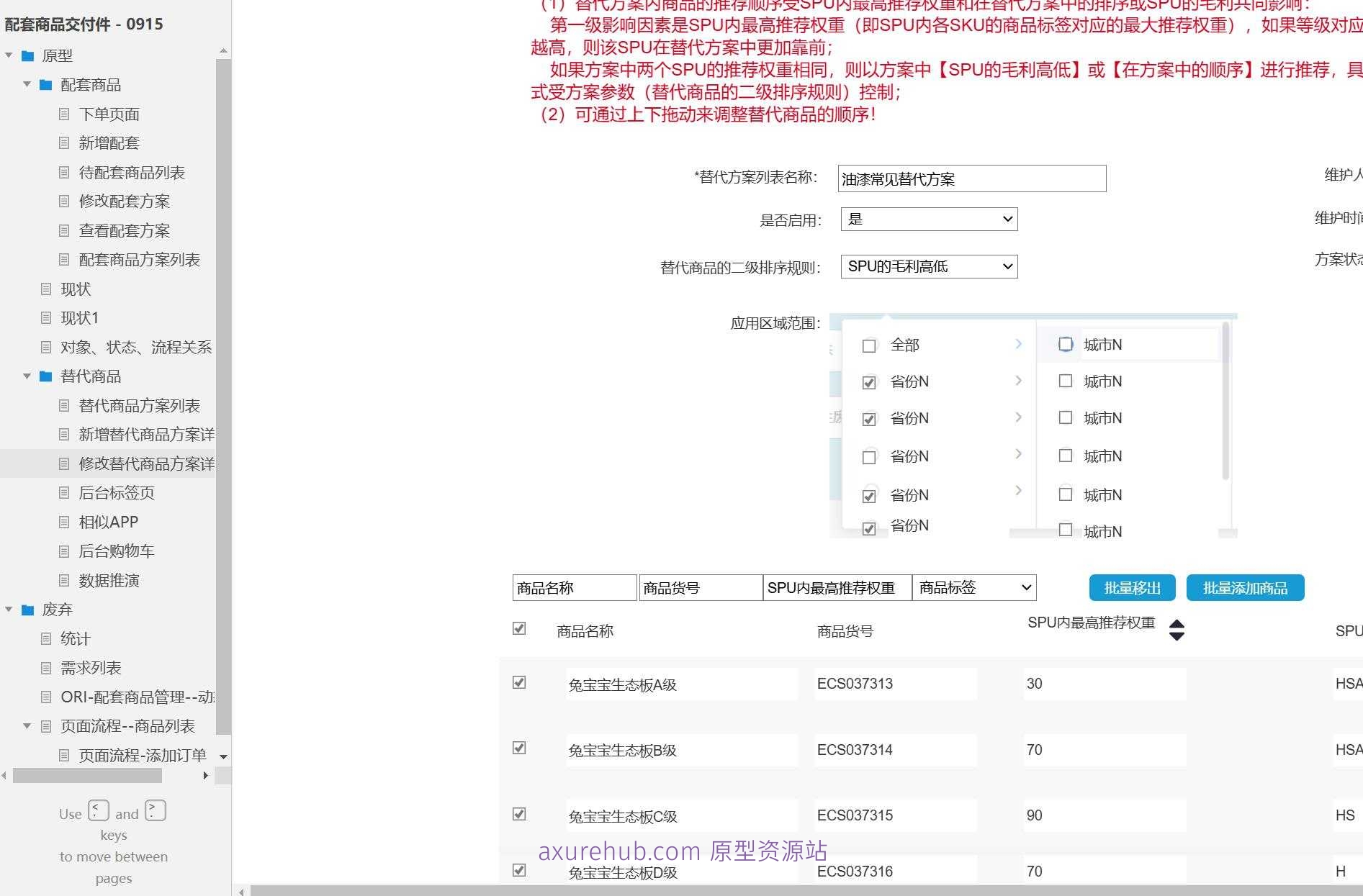Click the page icon beside 下单页面
The height and width of the screenshot is (896, 1363).
(65, 114)
